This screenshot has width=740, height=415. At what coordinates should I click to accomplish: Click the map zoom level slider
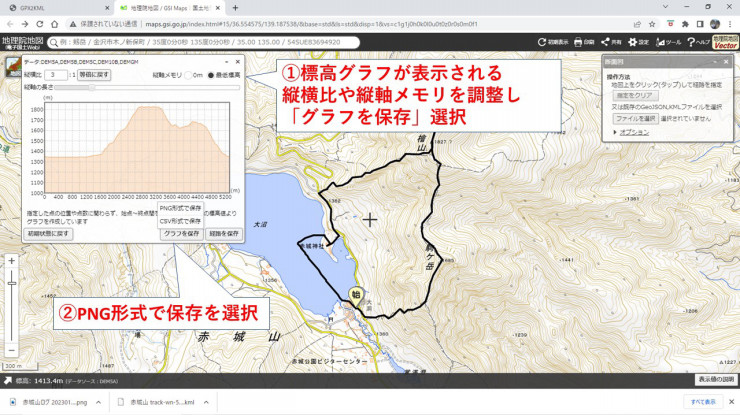[x=12, y=305]
